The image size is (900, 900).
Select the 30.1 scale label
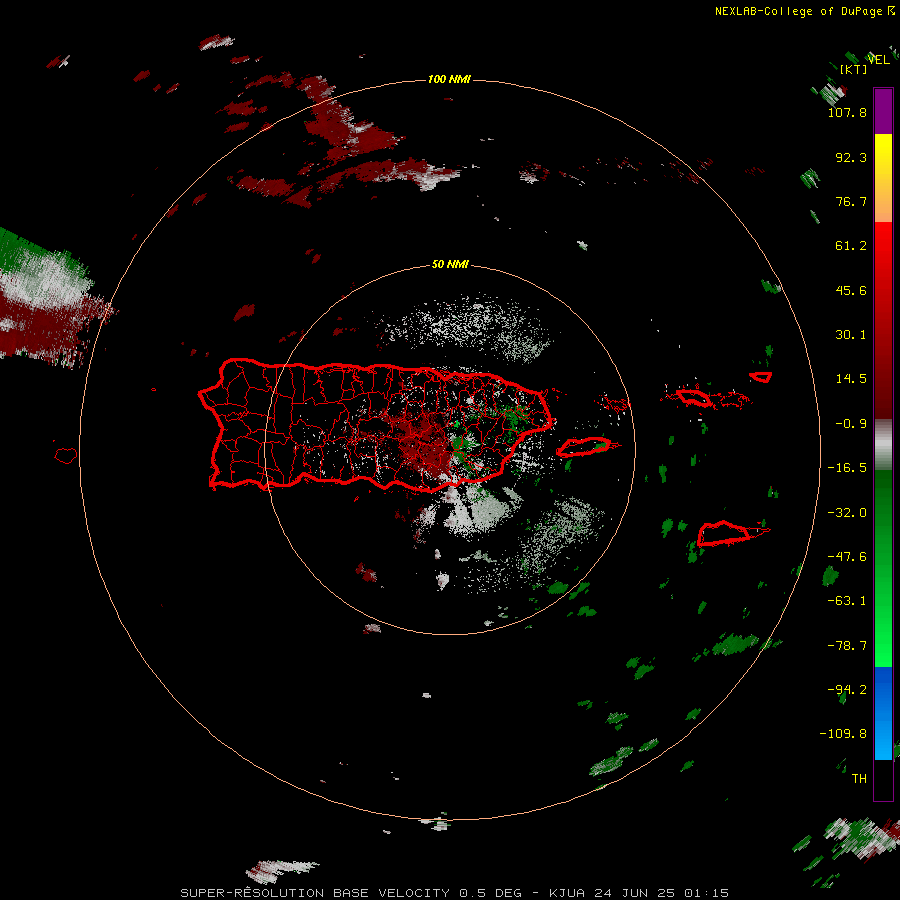click(x=851, y=335)
